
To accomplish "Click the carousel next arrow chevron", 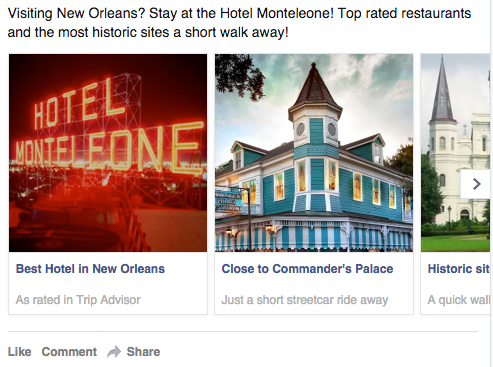I will 476,184.
